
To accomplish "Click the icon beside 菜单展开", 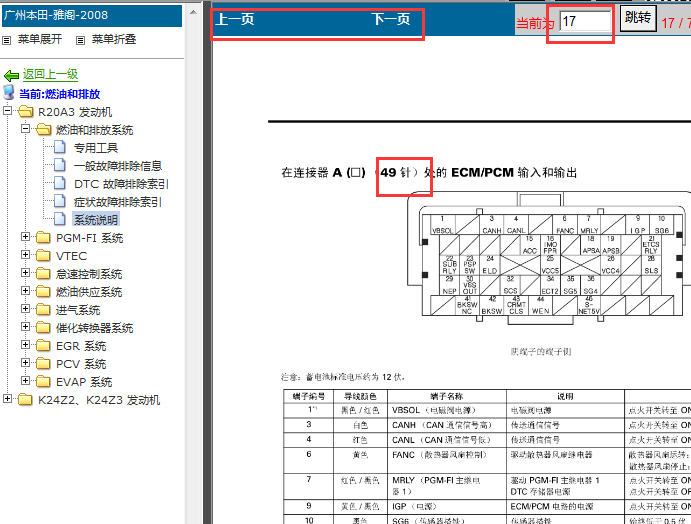I will (7, 41).
